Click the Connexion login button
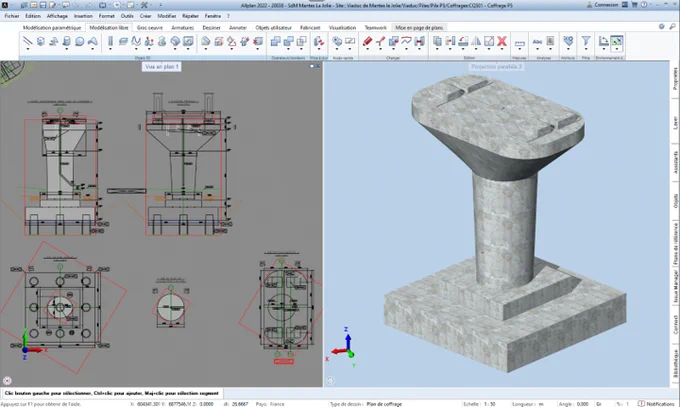The width and height of the screenshot is (680, 407). (x=602, y=5)
